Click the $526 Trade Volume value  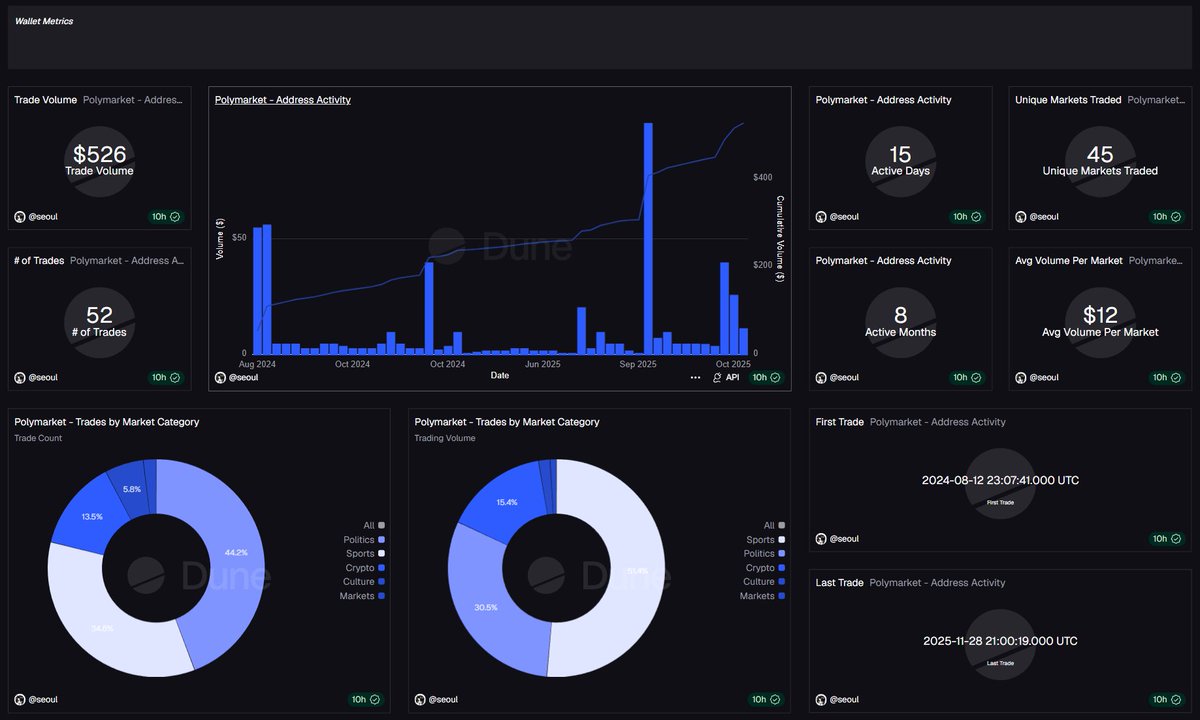(100, 154)
